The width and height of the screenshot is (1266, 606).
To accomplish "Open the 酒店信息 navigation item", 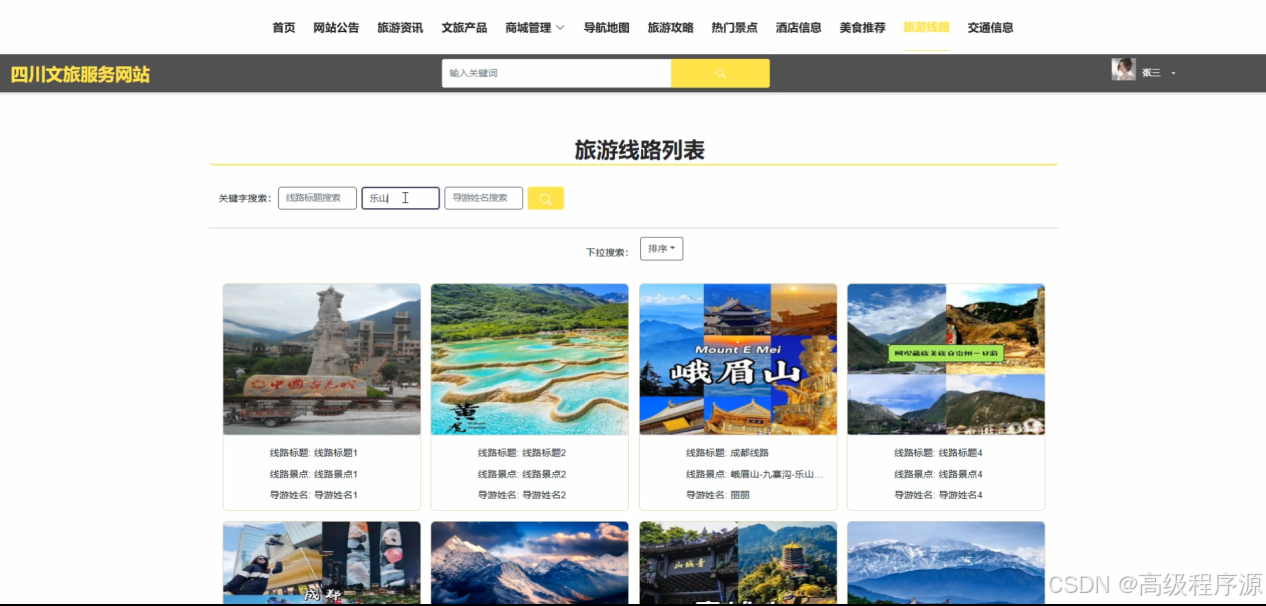I will (798, 28).
